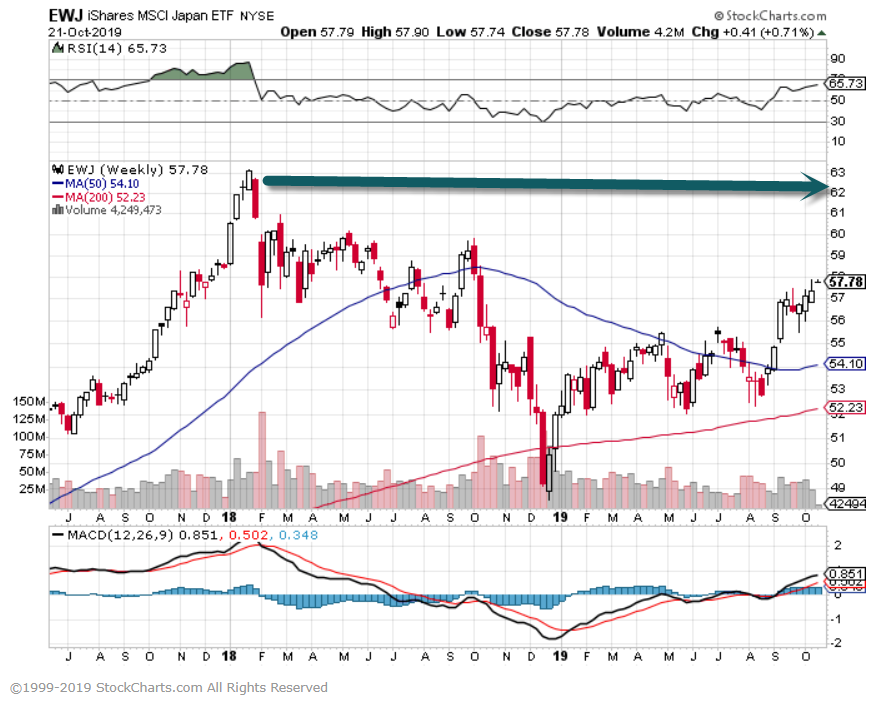Click the 90 RSI axis label
The width and height of the screenshot is (893, 707).
[838, 59]
